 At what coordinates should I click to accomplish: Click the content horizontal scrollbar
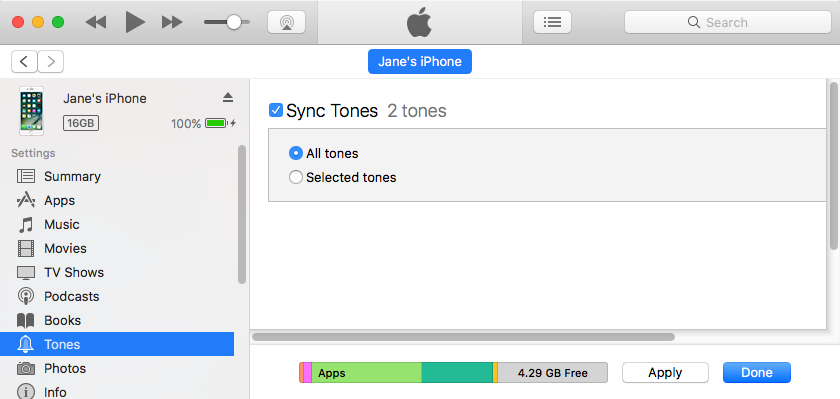pos(463,337)
